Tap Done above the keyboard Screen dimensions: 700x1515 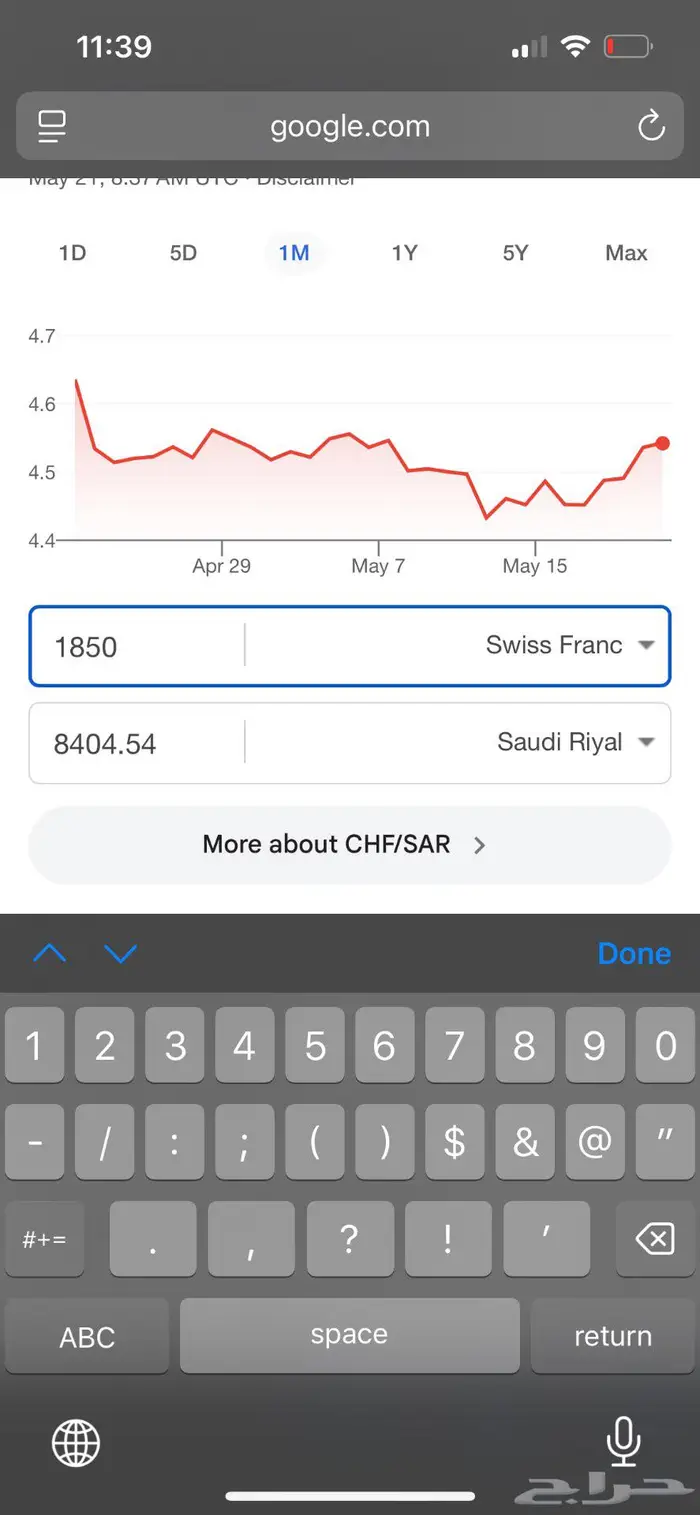click(x=634, y=954)
